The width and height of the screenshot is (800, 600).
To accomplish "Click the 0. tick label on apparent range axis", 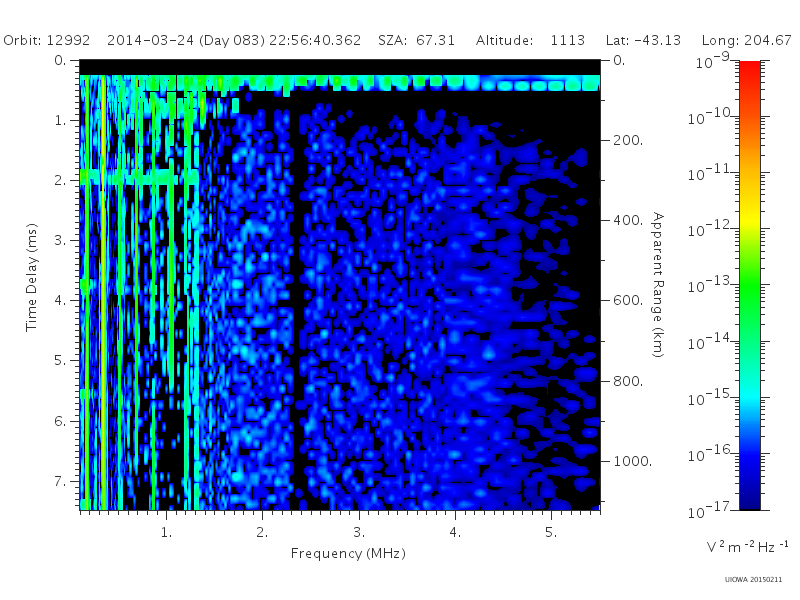I will (x=619, y=60).
